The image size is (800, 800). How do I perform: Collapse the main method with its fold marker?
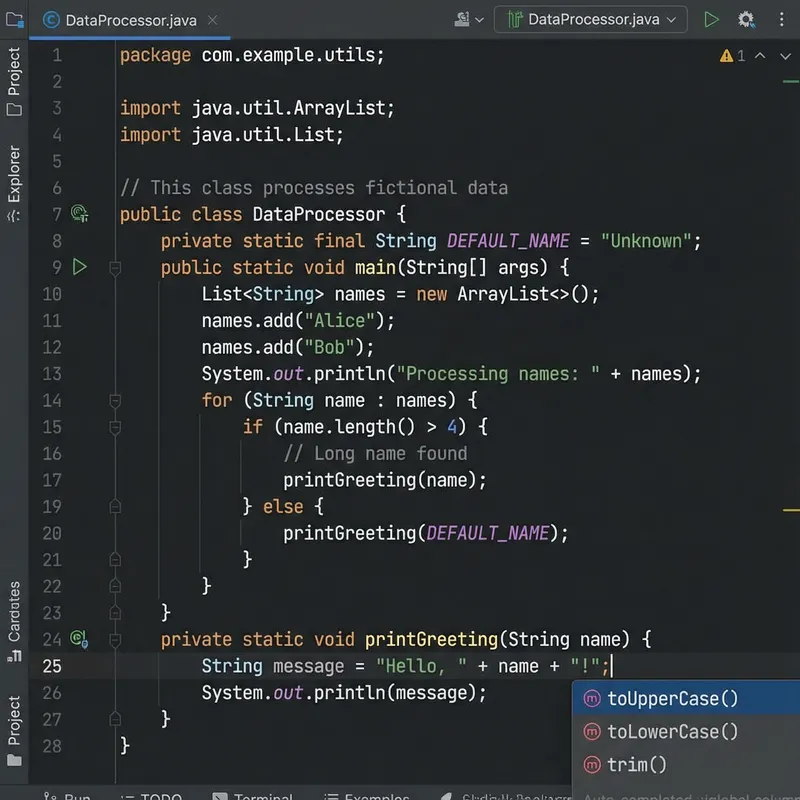[115, 267]
